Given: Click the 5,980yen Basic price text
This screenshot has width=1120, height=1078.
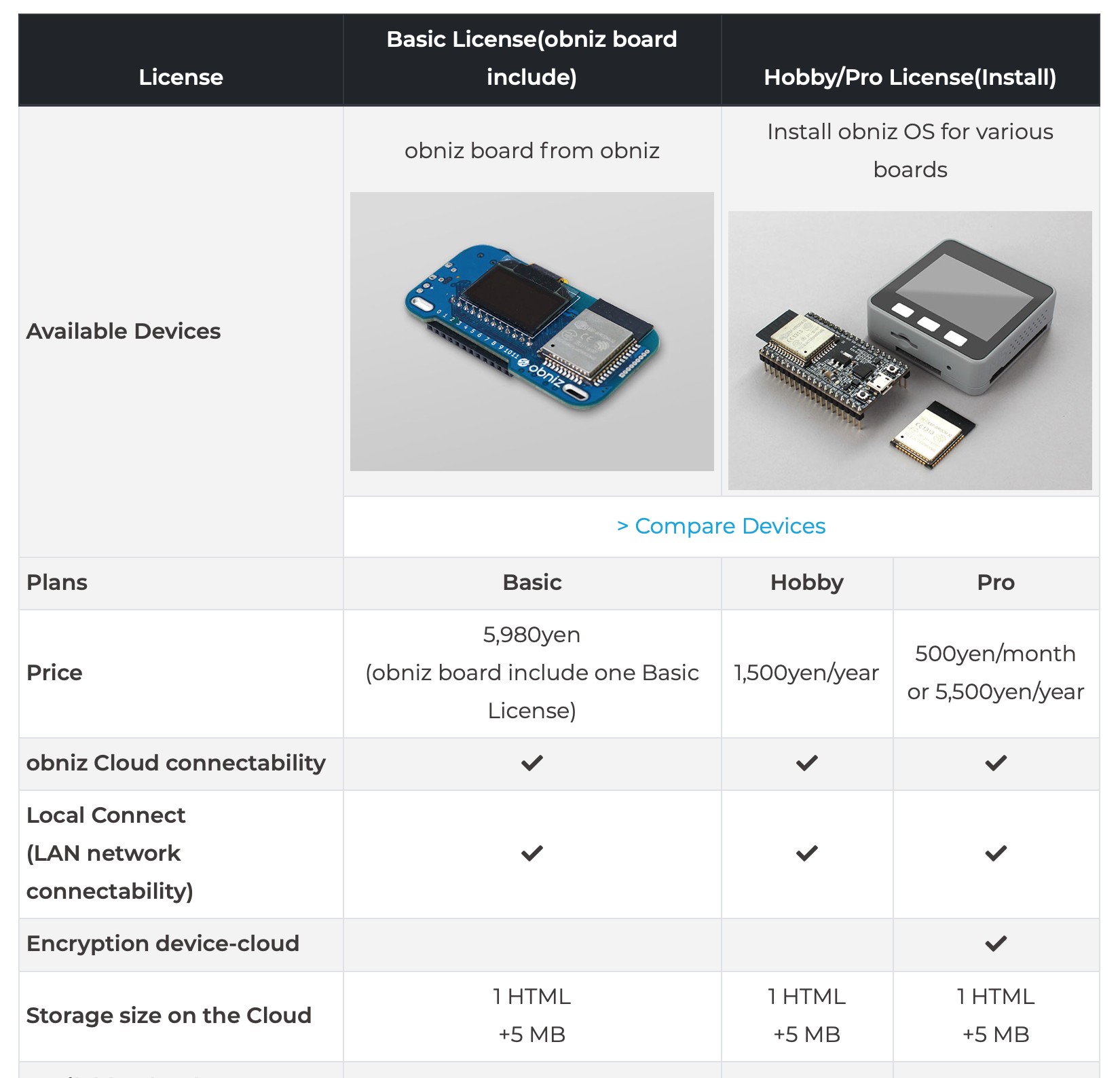Looking at the screenshot, I should (x=531, y=635).
